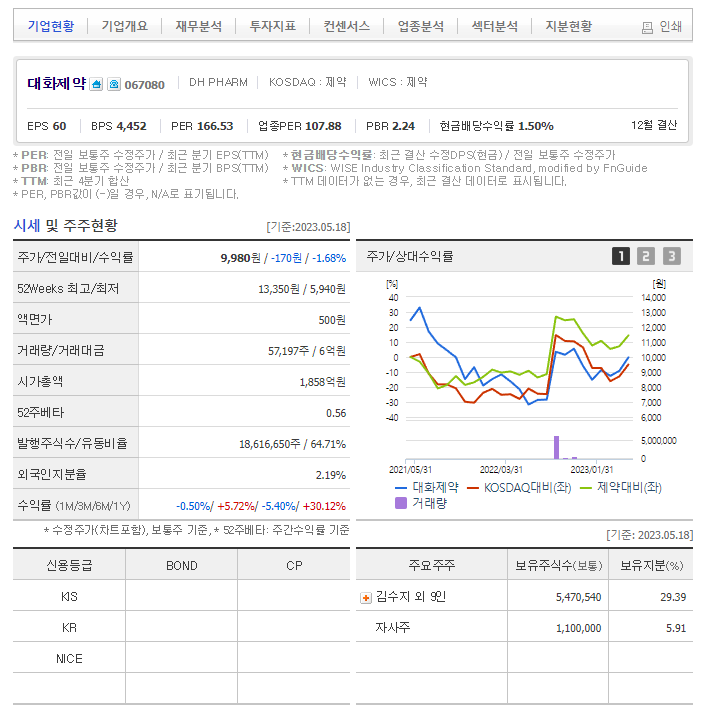
Task: Open the 업종분석 tab
Action: pos(421,26)
